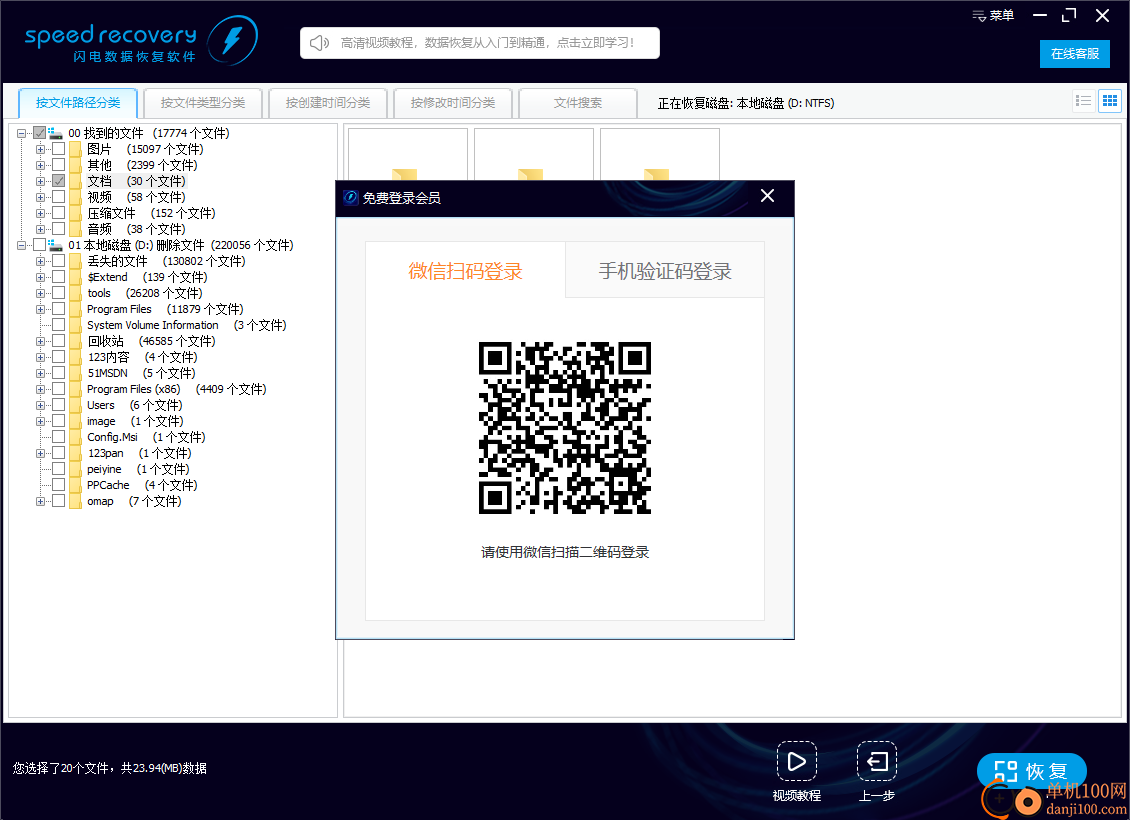Select the 123pan tree row

(x=139, y=453)
